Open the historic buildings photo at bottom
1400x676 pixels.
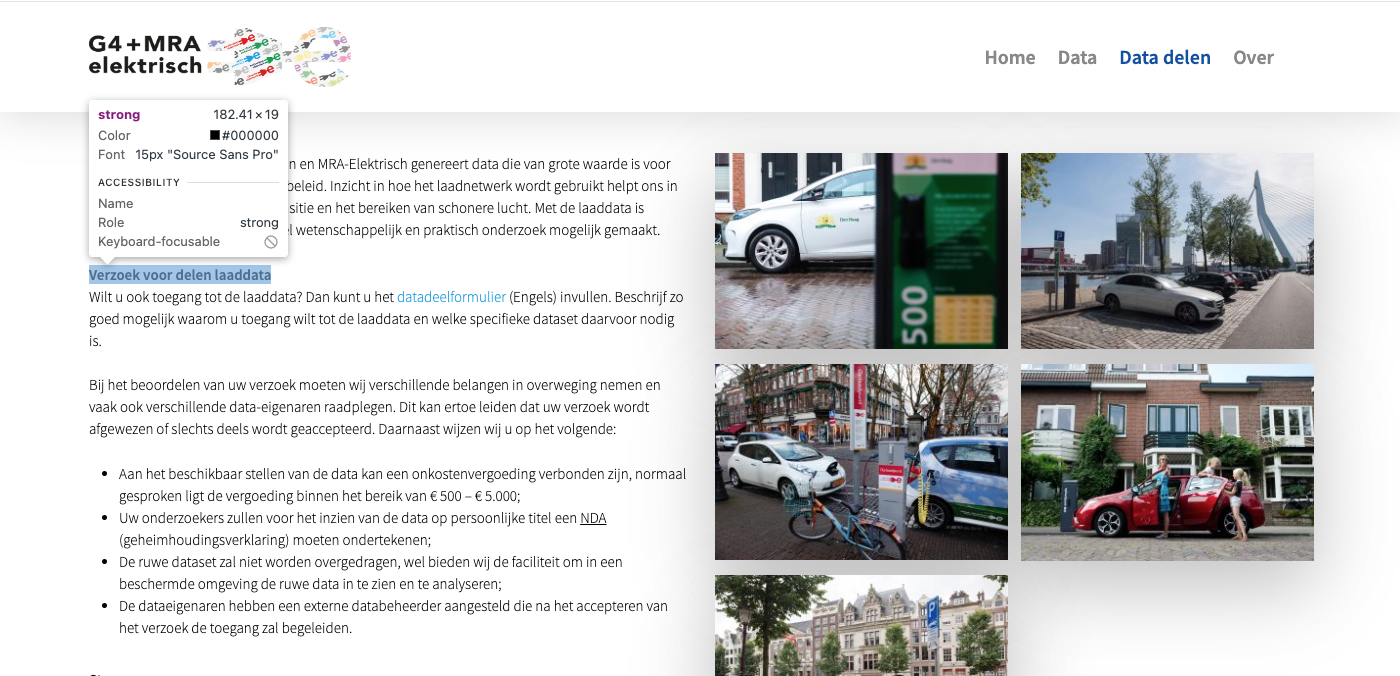point(861,625)
